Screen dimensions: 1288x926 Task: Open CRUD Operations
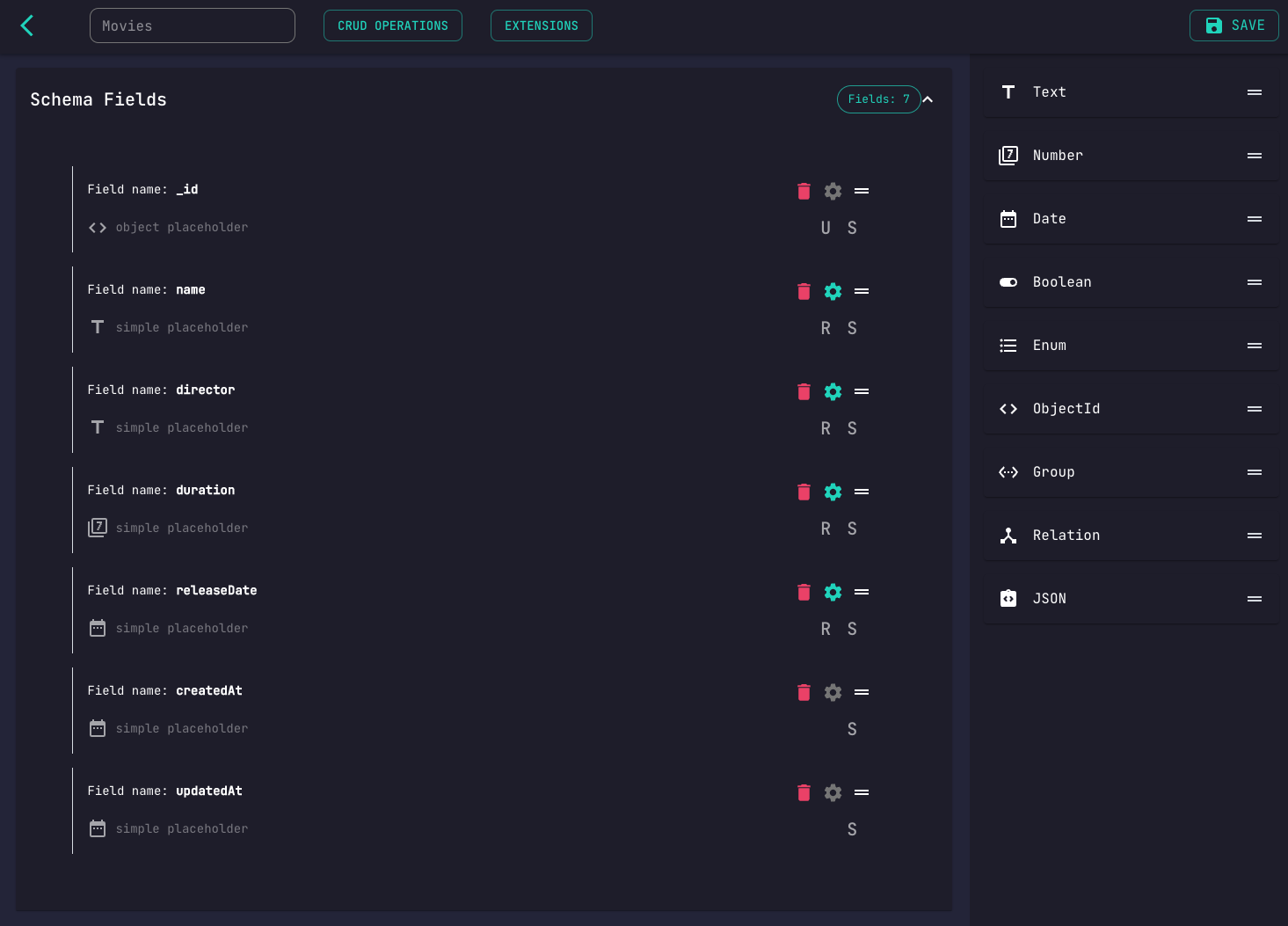(393, 26)
